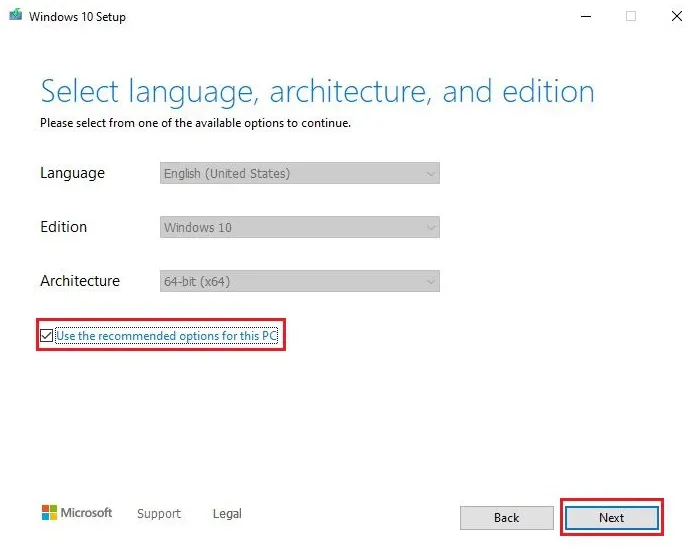This screenshot has width=691, height=549.
Task: Click the 'Windows 10 Setup' title bar text
Action: [x=77, y=17]
